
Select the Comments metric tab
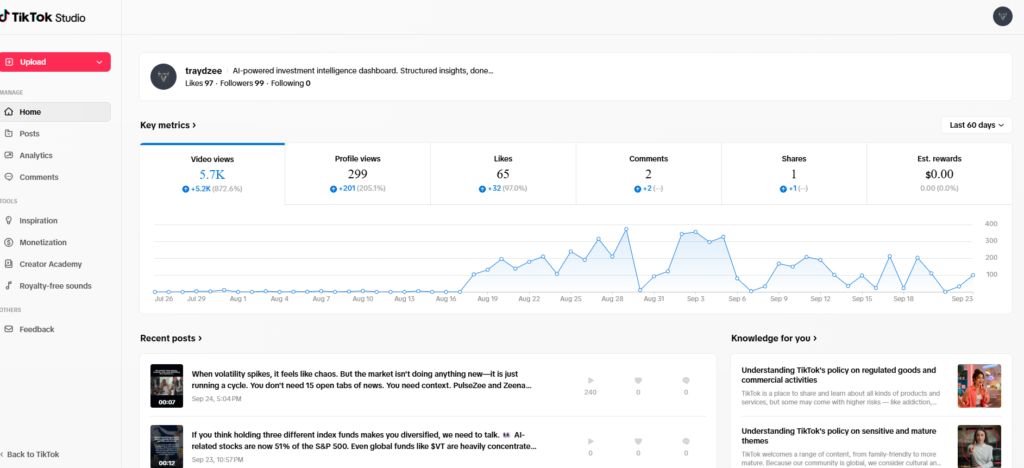648,174
